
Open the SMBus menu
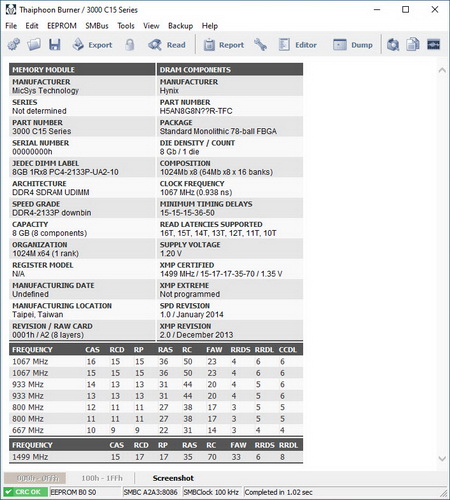[97, 26]
